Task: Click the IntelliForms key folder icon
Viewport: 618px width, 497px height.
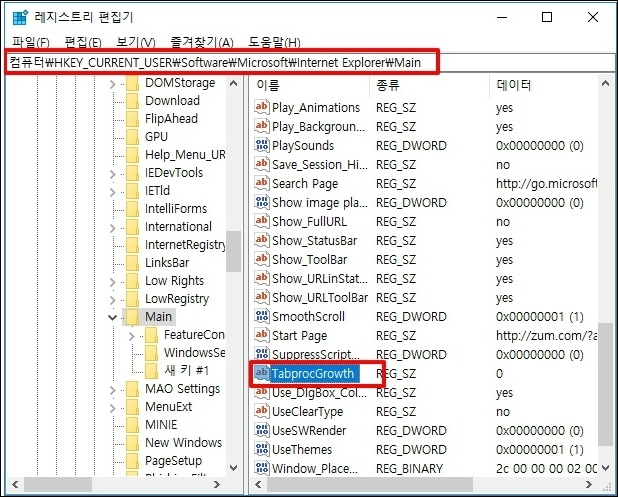Action: (x=132, y=208)
